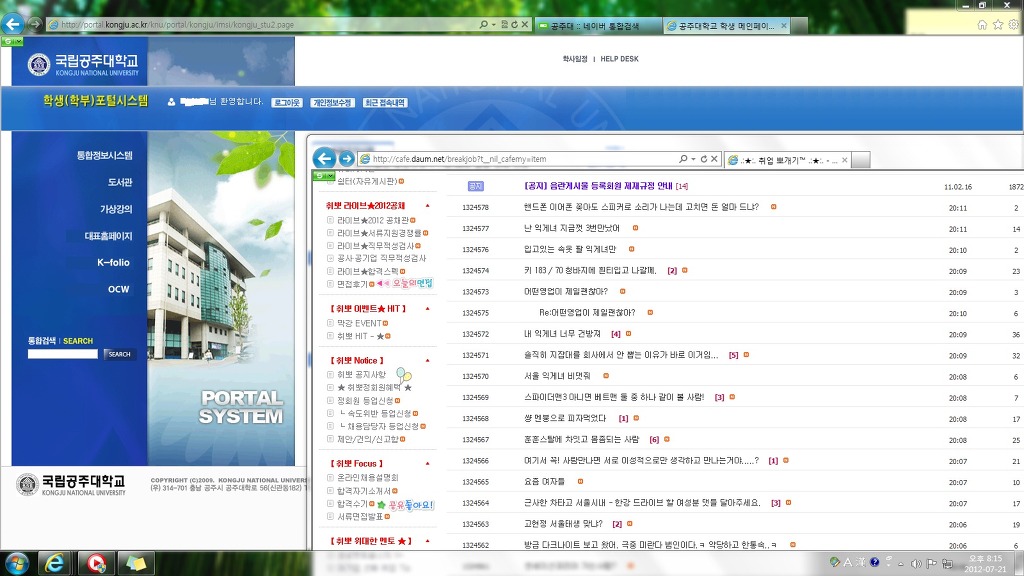Toggle the IME Hanja conversion icon
The image size is (1024, 576).
click(861, 562)
